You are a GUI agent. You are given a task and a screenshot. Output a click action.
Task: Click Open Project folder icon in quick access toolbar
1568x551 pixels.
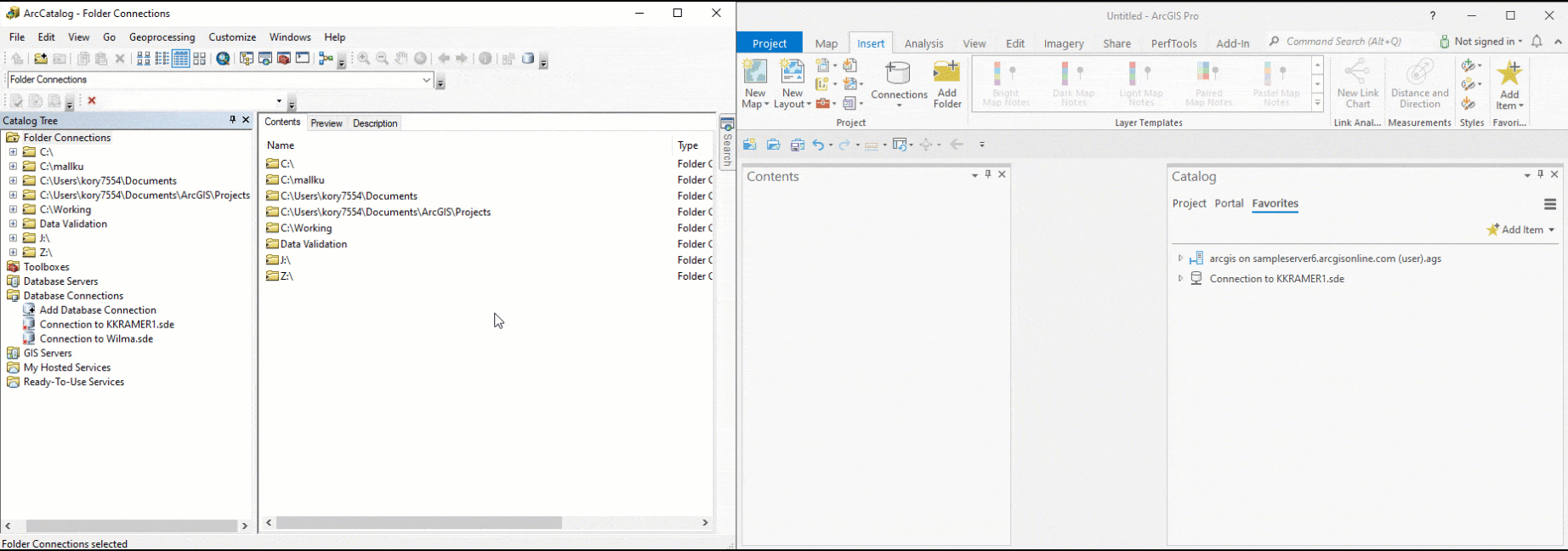pyautogui.click(x=774, y=145)
